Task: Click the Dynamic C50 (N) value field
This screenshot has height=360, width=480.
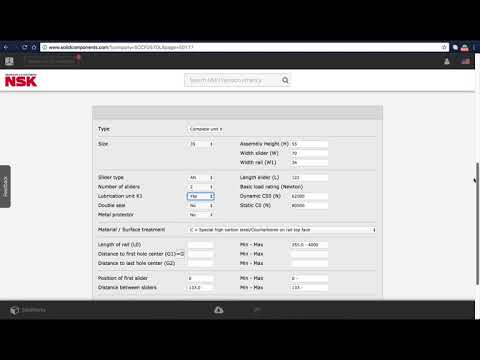Action: pyautogui.click(x=309, y=196)
